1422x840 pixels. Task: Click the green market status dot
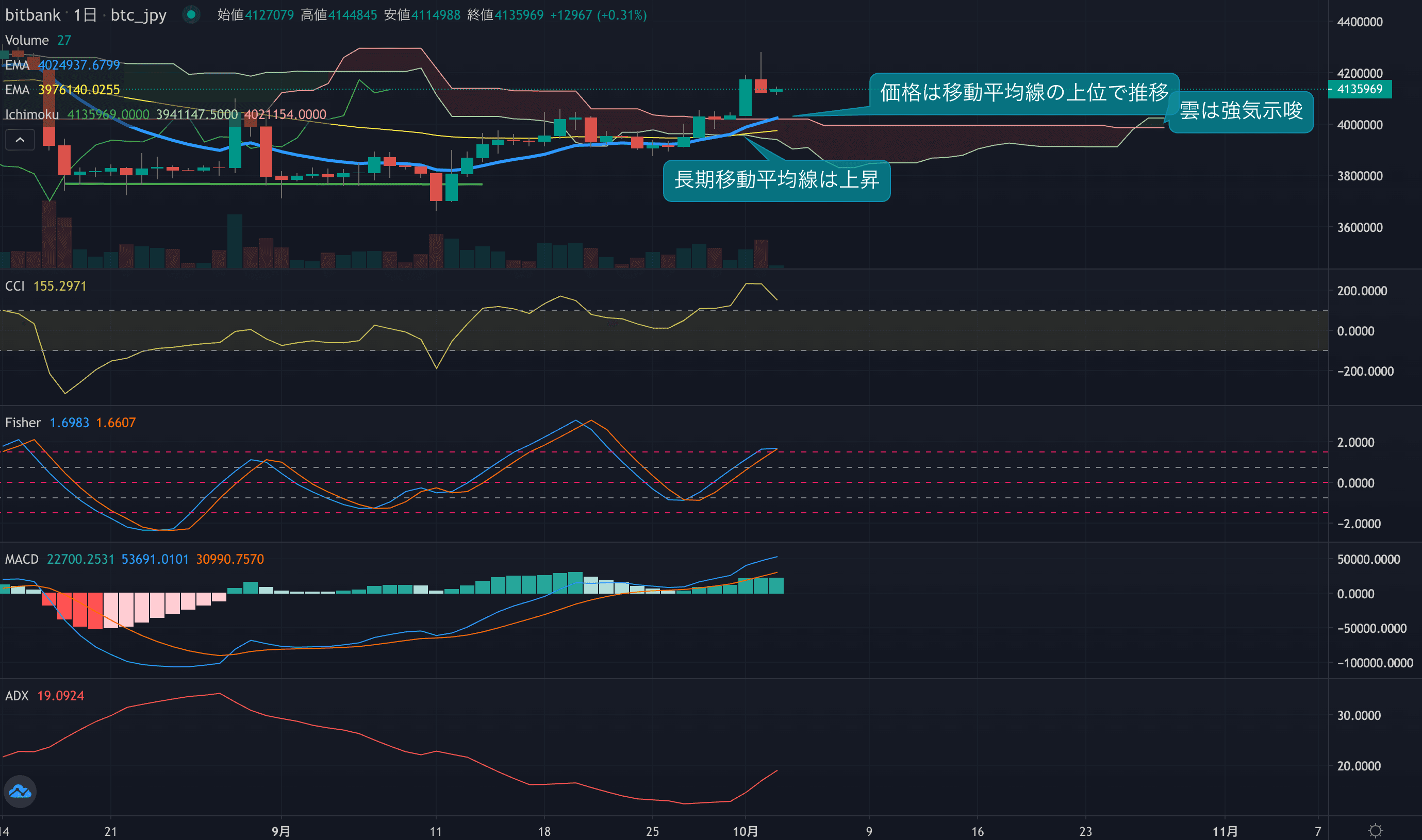pyautogui.click(x=191, y=15)
